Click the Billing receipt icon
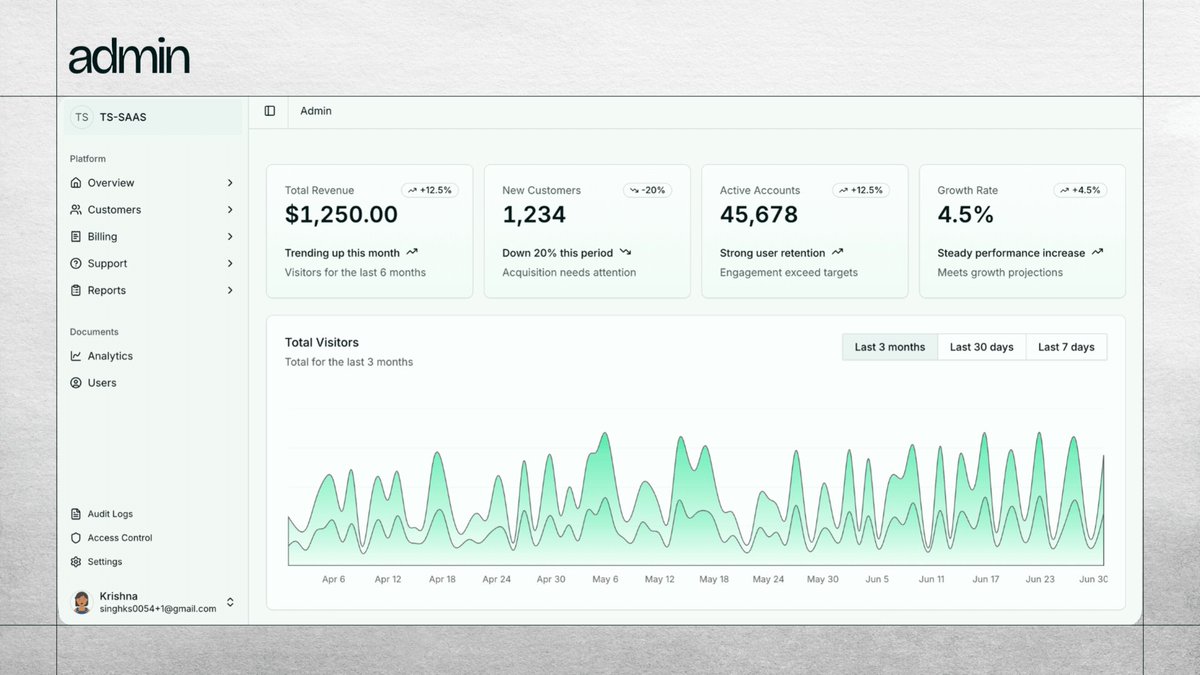 click(x=76, y=237)
